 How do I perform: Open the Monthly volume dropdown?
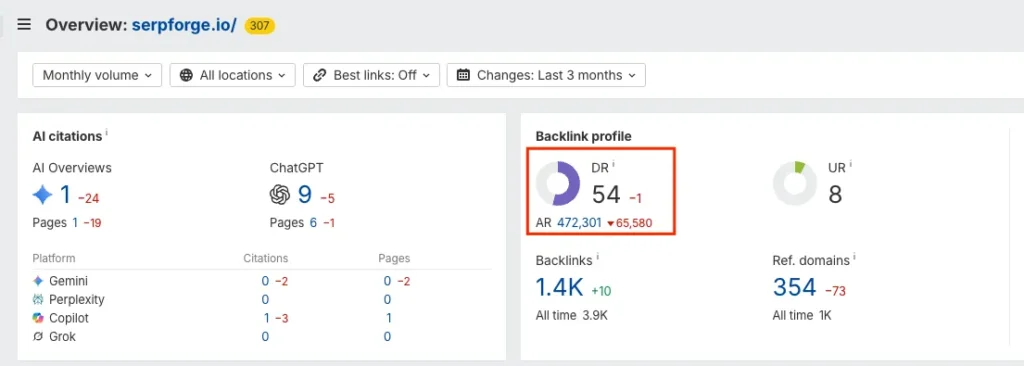97,75
